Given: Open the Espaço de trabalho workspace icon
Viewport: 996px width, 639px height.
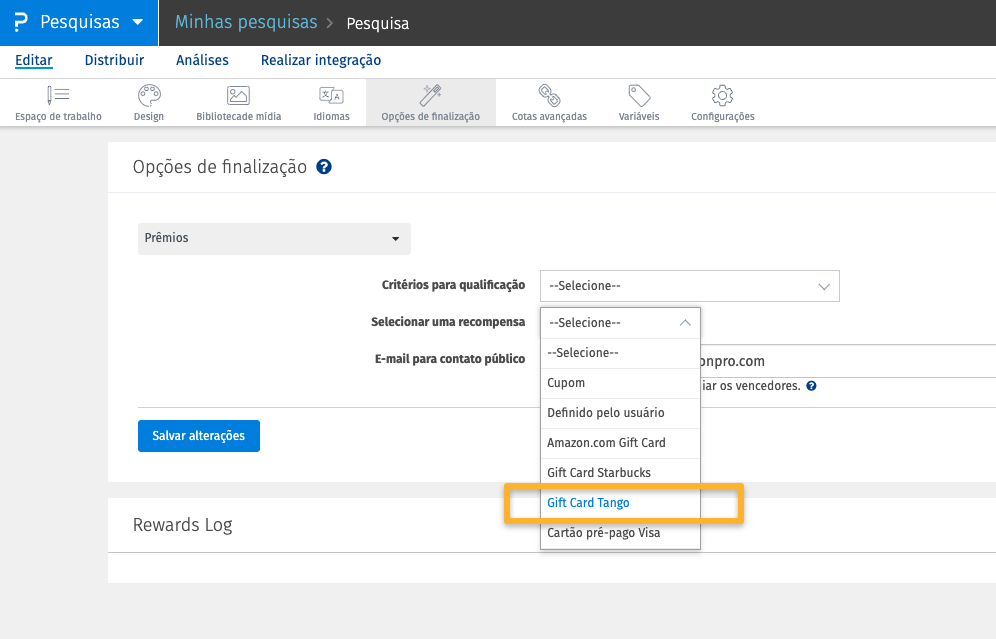Looking at the screenshot, I should [58, 96].
